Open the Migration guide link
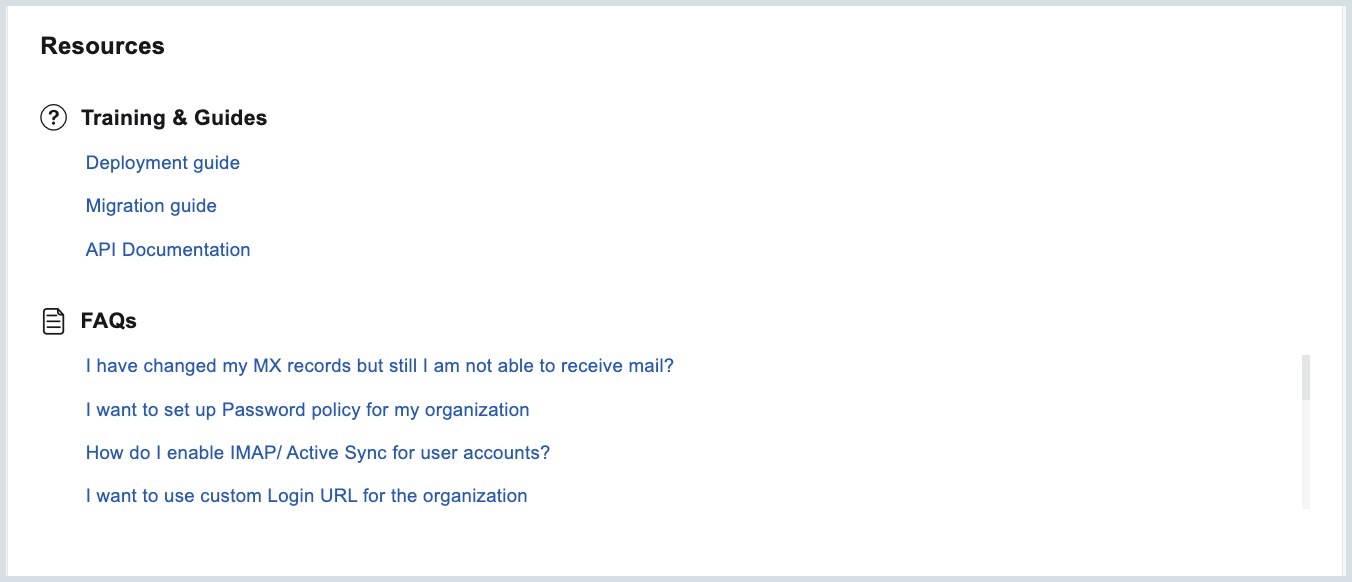The height and width of the screenshot is (582, 1352). coord(151,206)
